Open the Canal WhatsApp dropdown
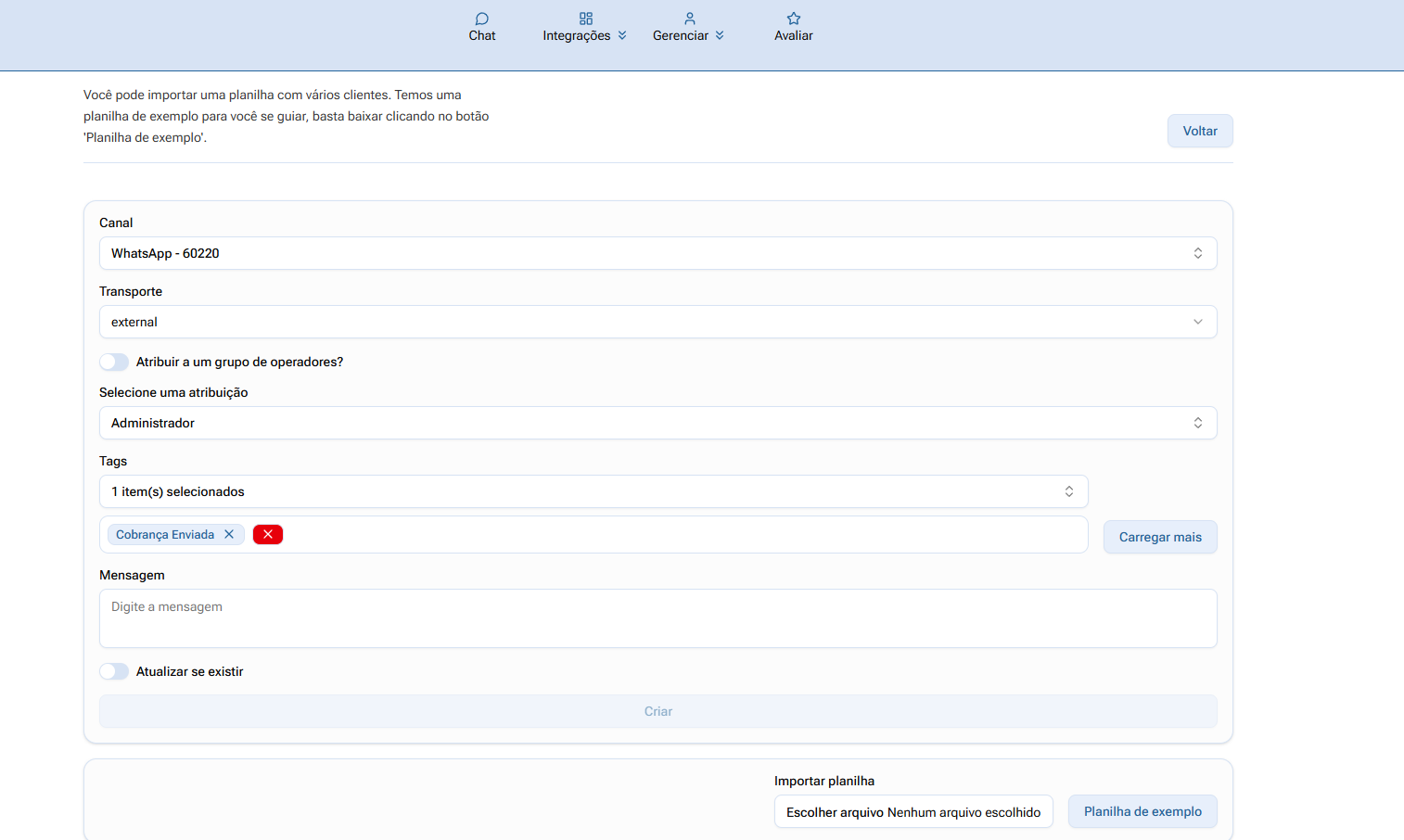This screenshot has height=840, width=1404. [x=657, y=253]
